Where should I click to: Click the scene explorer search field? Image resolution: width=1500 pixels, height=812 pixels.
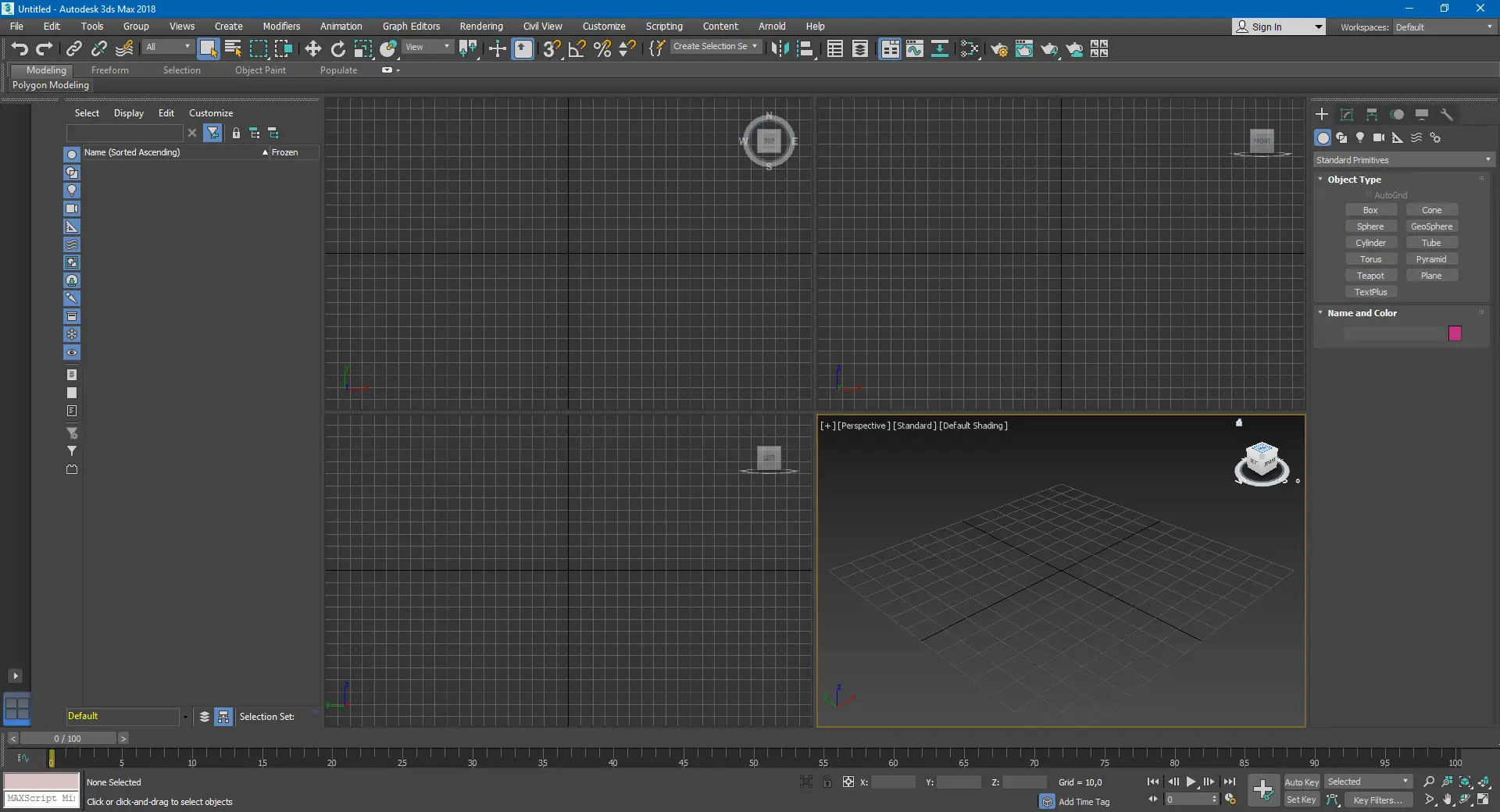(x=125, y=133)
